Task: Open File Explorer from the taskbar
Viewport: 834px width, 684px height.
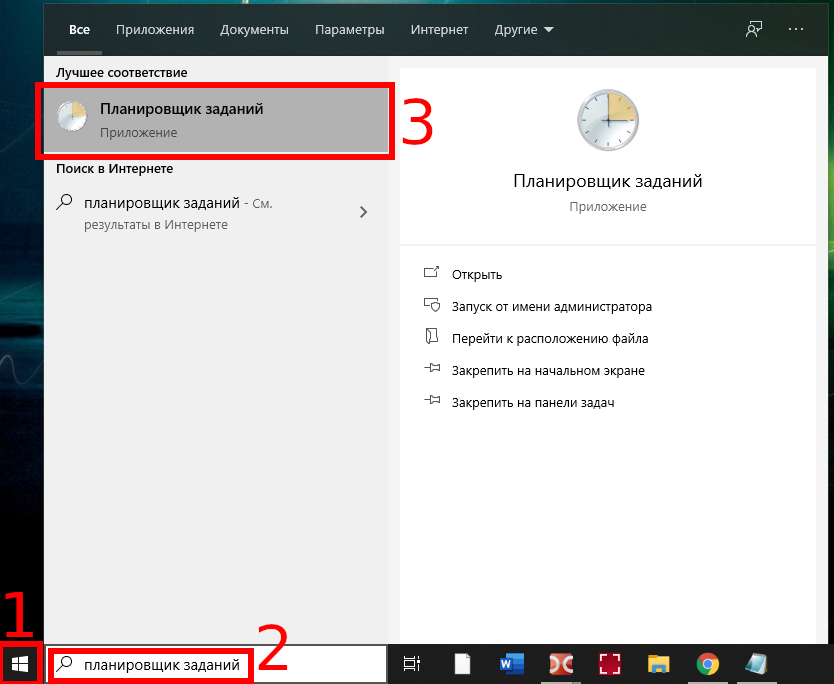Action: (658, 664)
